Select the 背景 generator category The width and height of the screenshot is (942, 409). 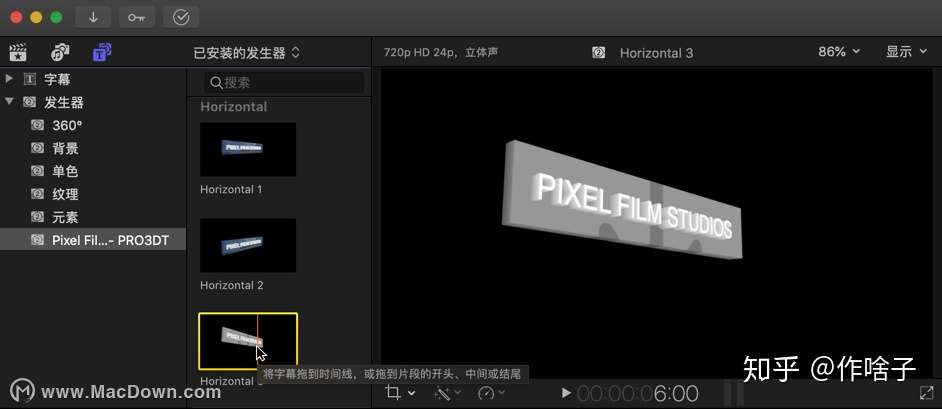tap(93, 148)
